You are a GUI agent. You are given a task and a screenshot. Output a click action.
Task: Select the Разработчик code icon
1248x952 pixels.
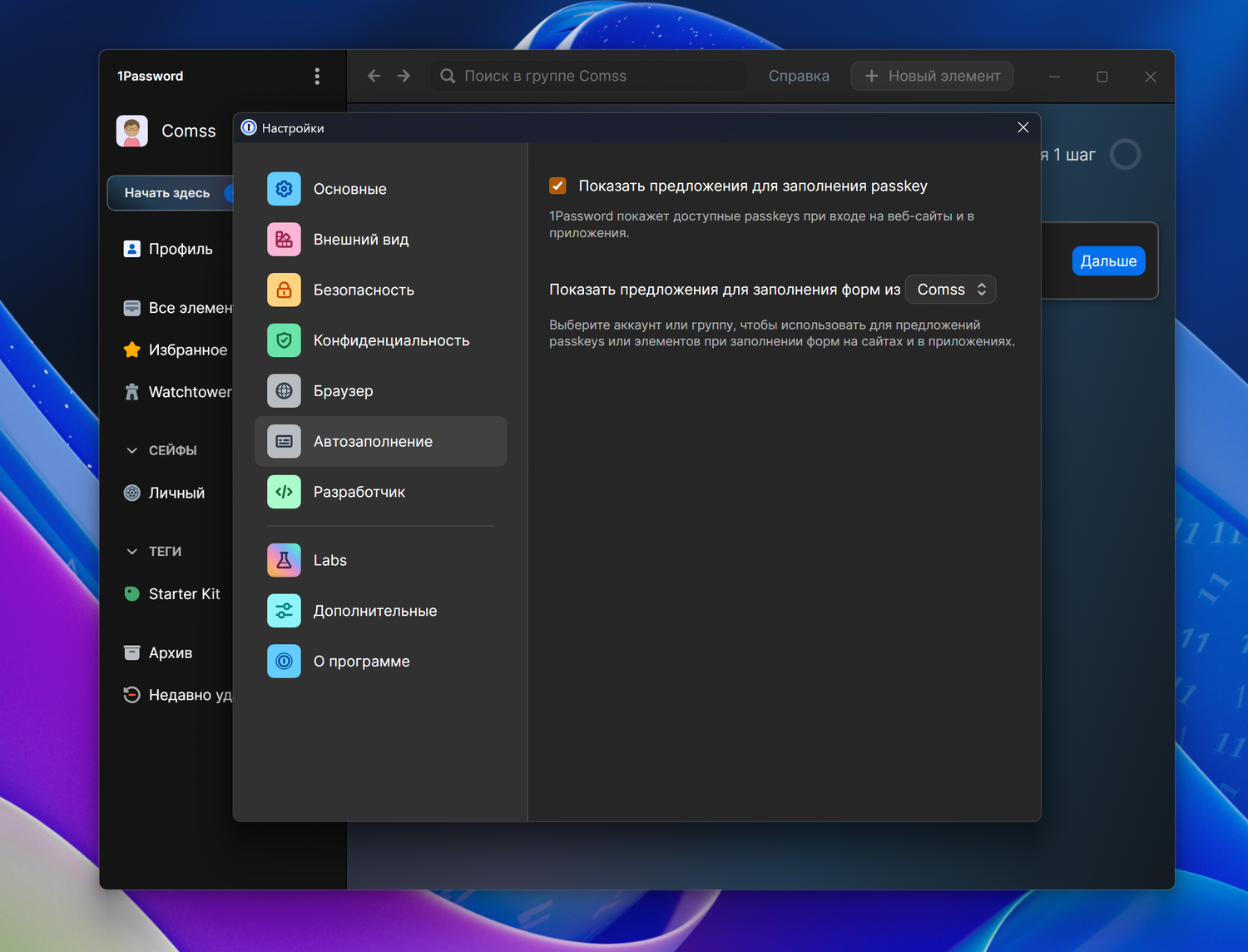coord(284,492)
